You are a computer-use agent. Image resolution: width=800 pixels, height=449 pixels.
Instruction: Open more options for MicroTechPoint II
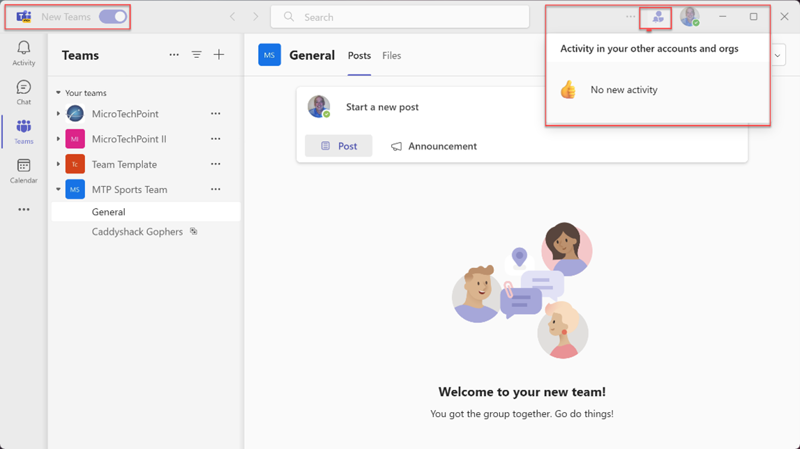[216, 139]
